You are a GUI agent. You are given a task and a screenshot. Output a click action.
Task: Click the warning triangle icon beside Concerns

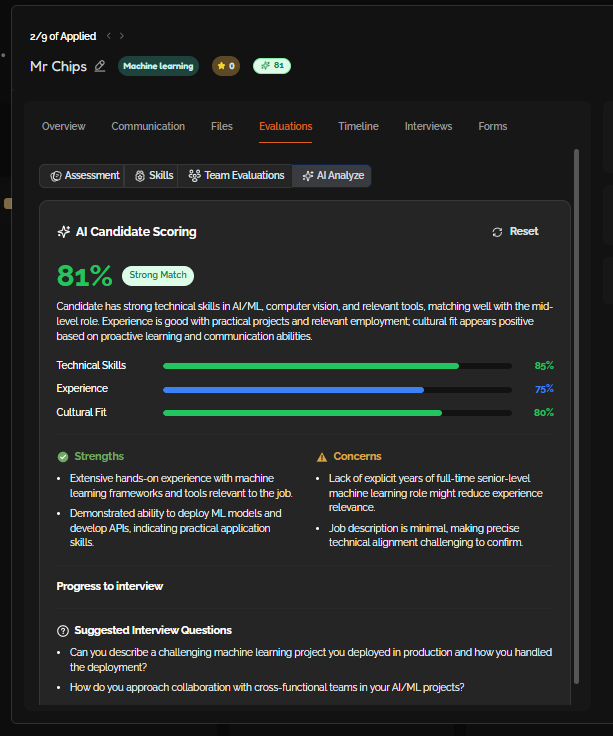[x=322, y=457]
